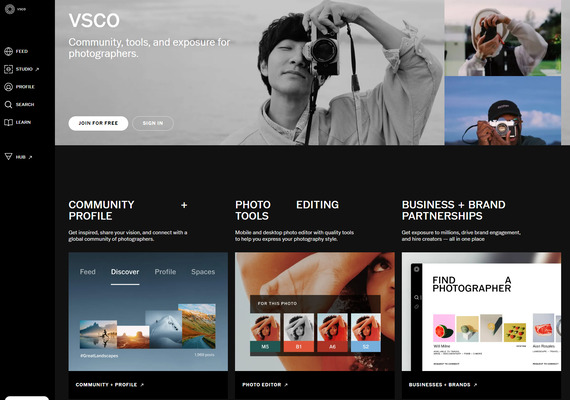Open the Community + Profile link
Screen dimensions: 570x400
pos(110,385)
